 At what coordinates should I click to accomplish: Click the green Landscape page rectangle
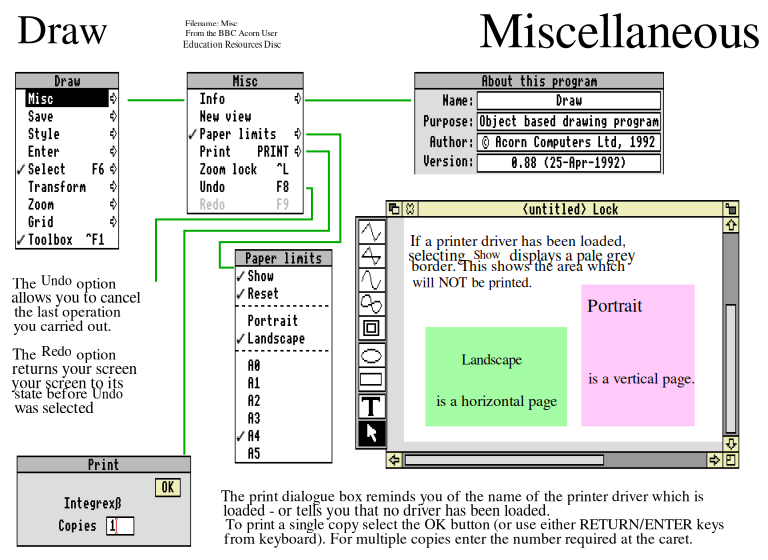click(496, 376)
